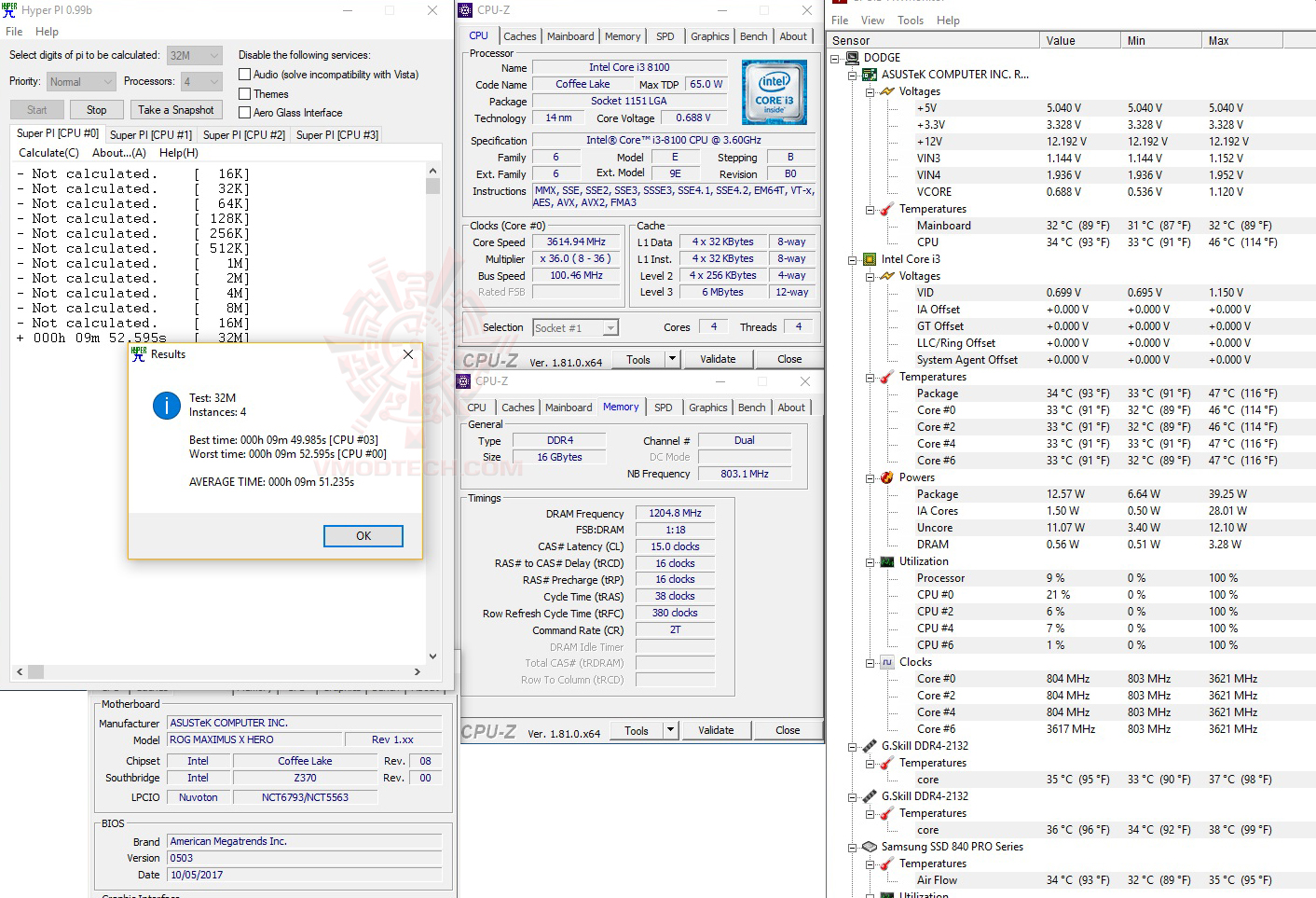The height and width of the screenshot is (898, 1316).
Task: Click Take a Snapshot button
Action: point(176,110)
